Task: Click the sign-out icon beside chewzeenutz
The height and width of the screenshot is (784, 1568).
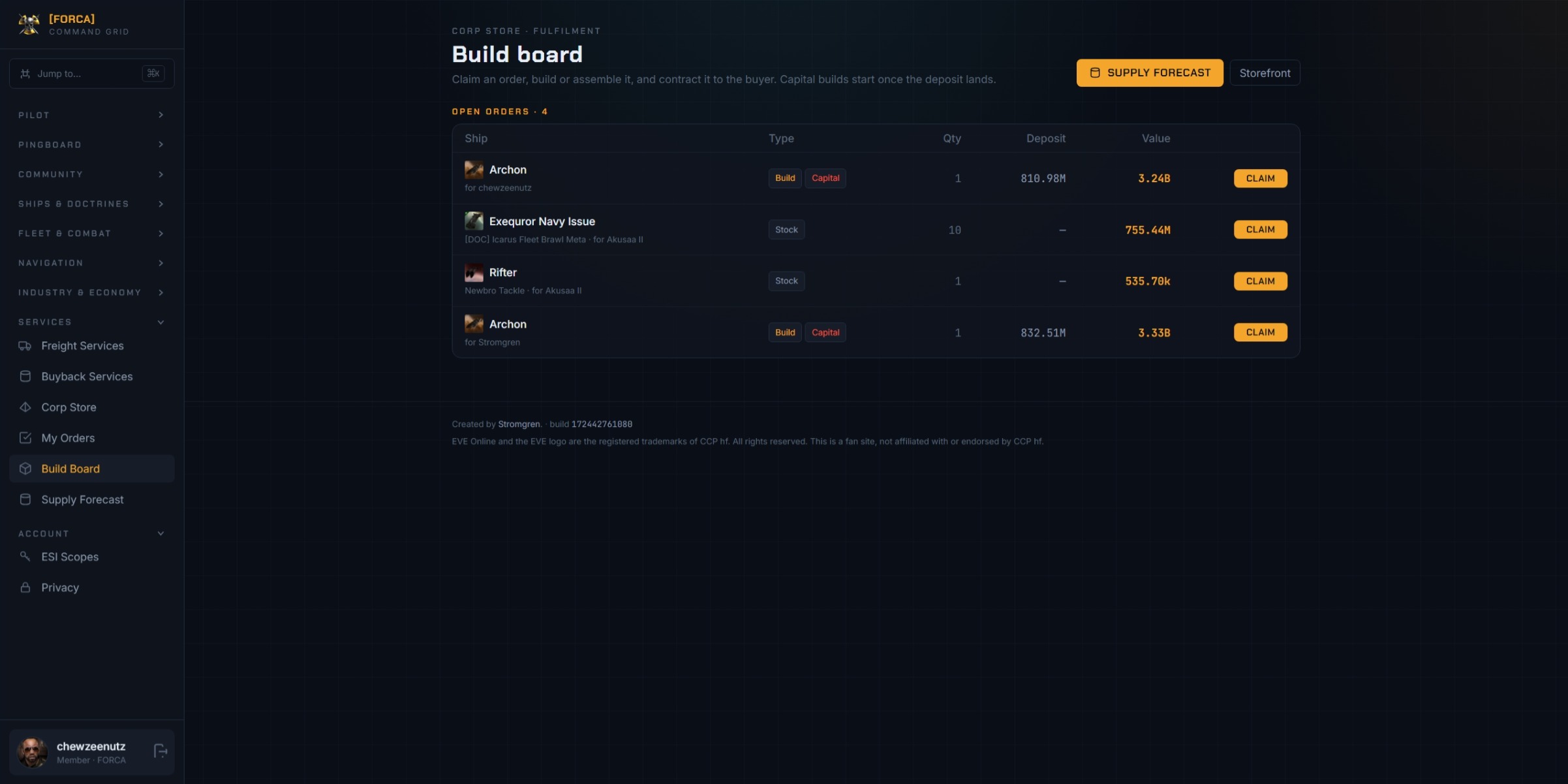Action: point(161,751)
